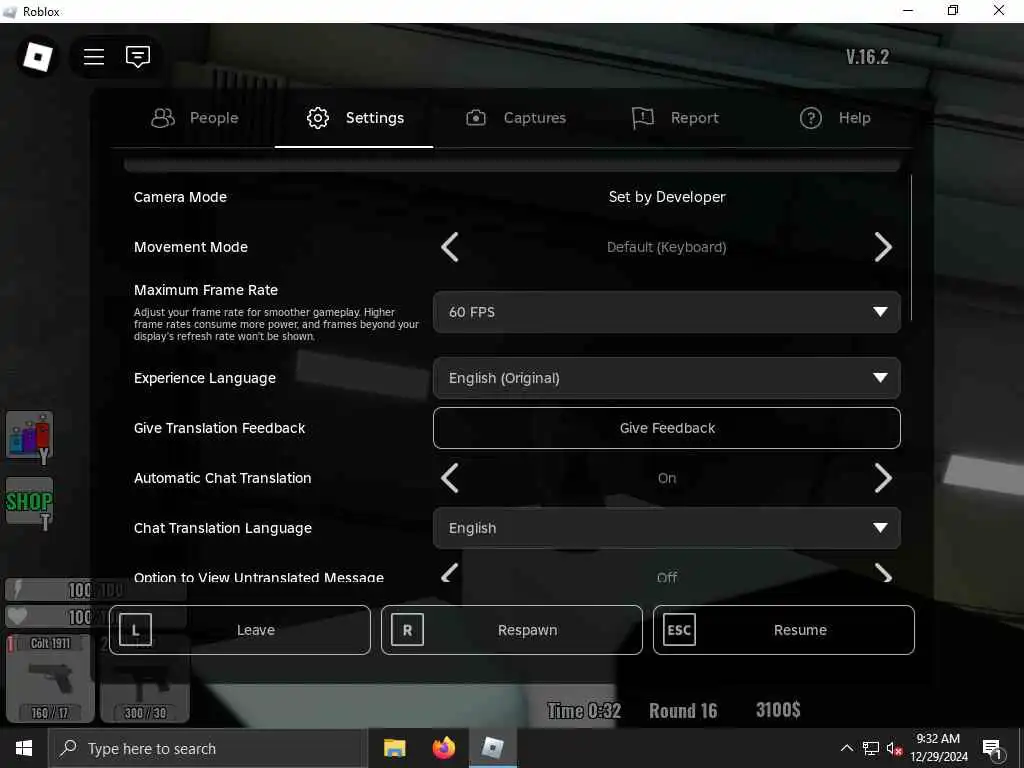Open File Explorer from taskbar
Image resolution: width=1024 pixels, height=768 pixels.
394,748
